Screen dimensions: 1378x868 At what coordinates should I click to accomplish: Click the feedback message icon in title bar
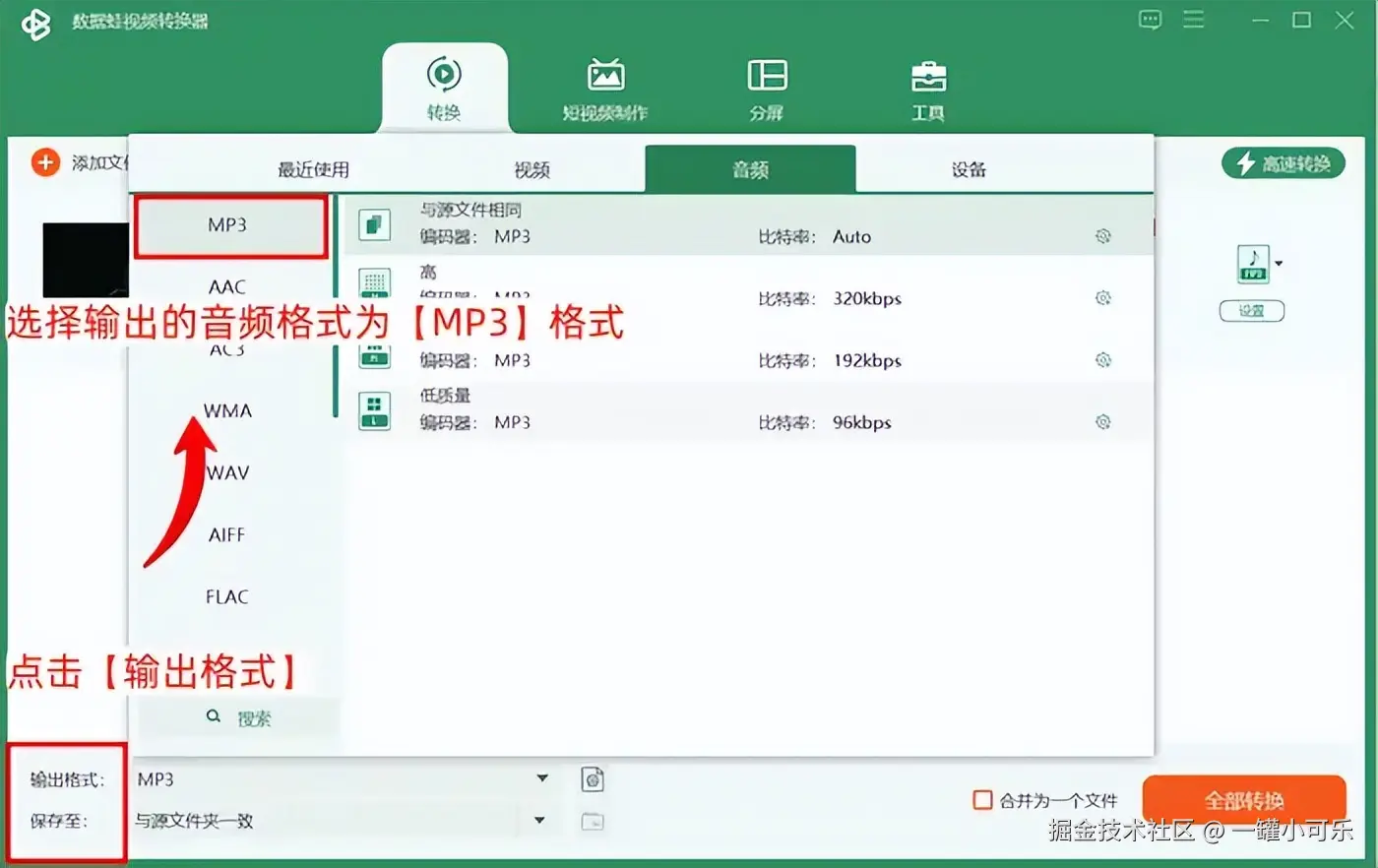[x=1150, y=20]
